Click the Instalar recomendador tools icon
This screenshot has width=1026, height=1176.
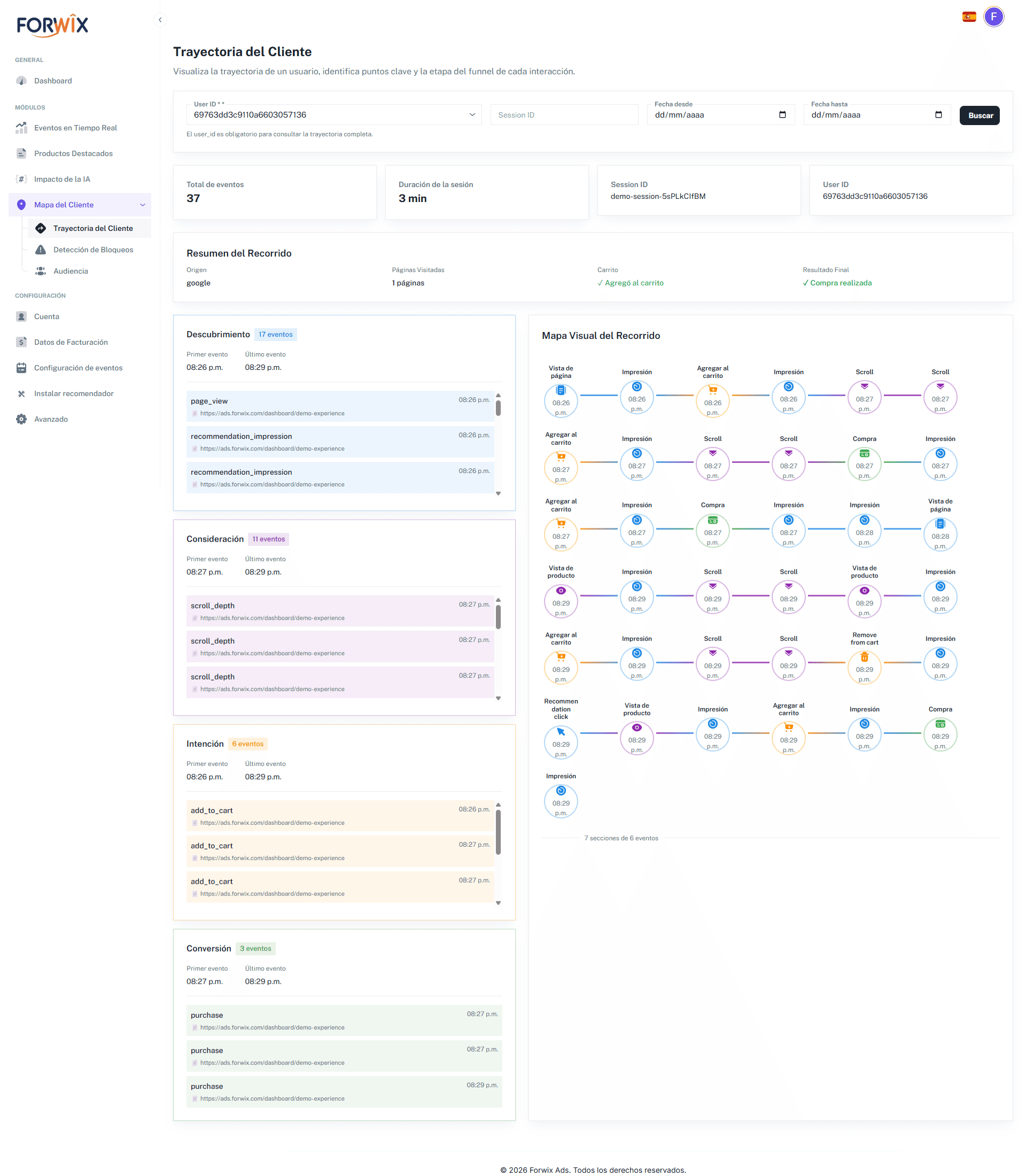tap(21, 393)
